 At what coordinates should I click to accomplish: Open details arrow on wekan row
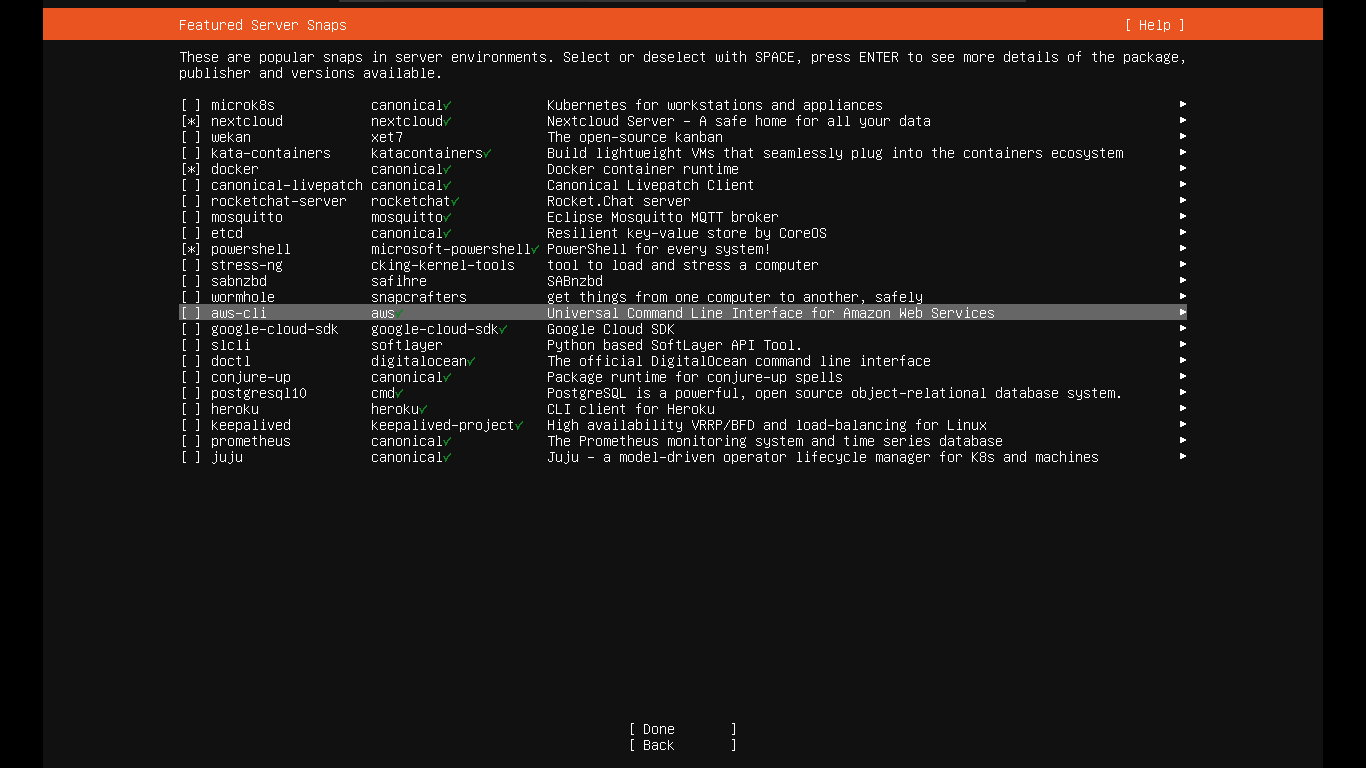point(1183,136)
